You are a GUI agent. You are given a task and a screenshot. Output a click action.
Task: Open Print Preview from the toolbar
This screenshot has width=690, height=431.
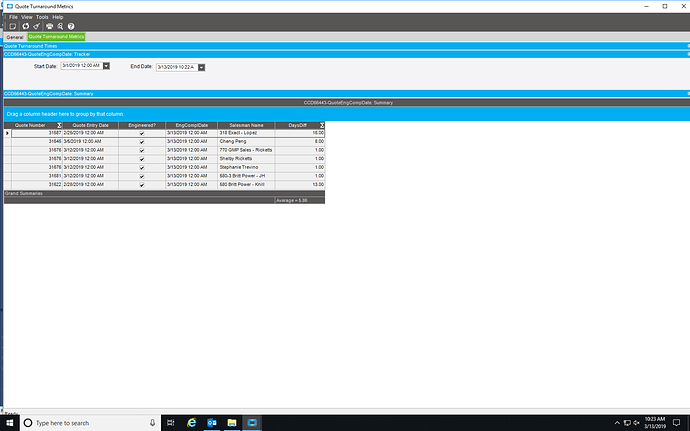pyautogui.click(x=60, y=26)
